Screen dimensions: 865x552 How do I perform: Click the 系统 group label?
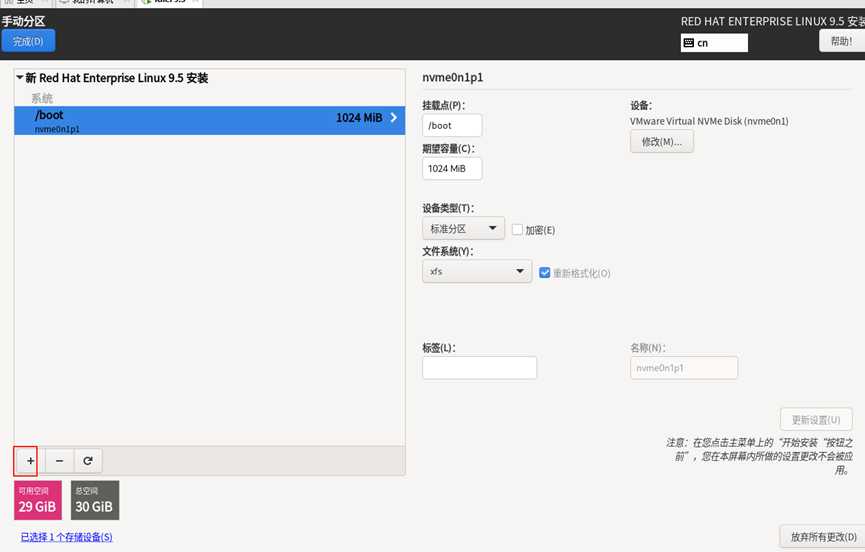point(42,98)
